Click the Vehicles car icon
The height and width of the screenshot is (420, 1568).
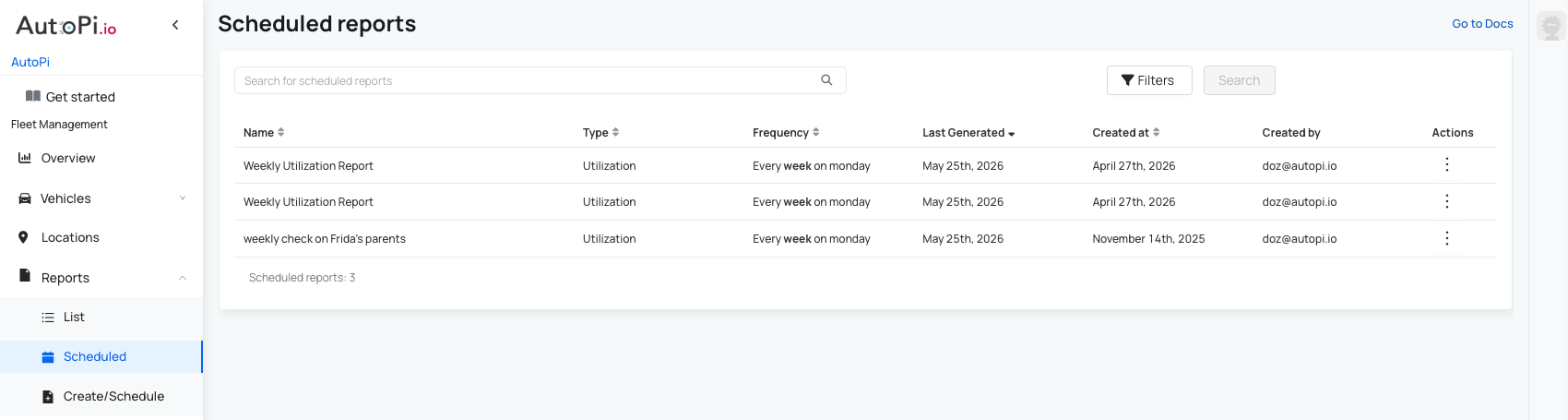[x=25, y=198]
